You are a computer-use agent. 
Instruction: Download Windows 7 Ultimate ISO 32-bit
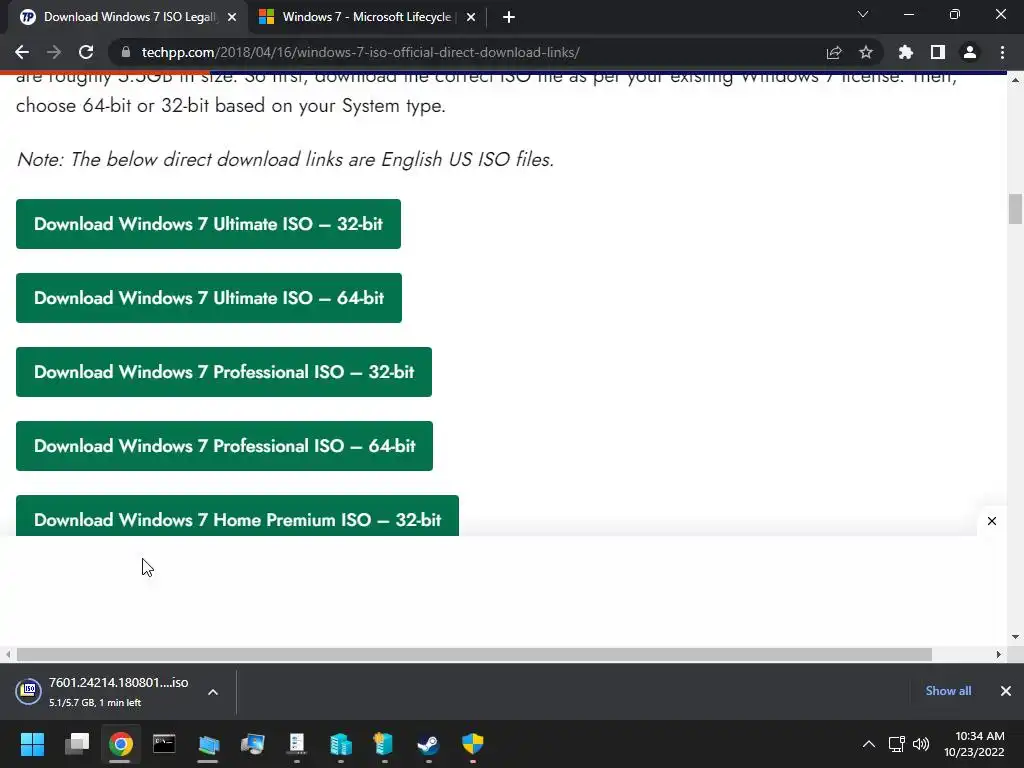[208, 224]
